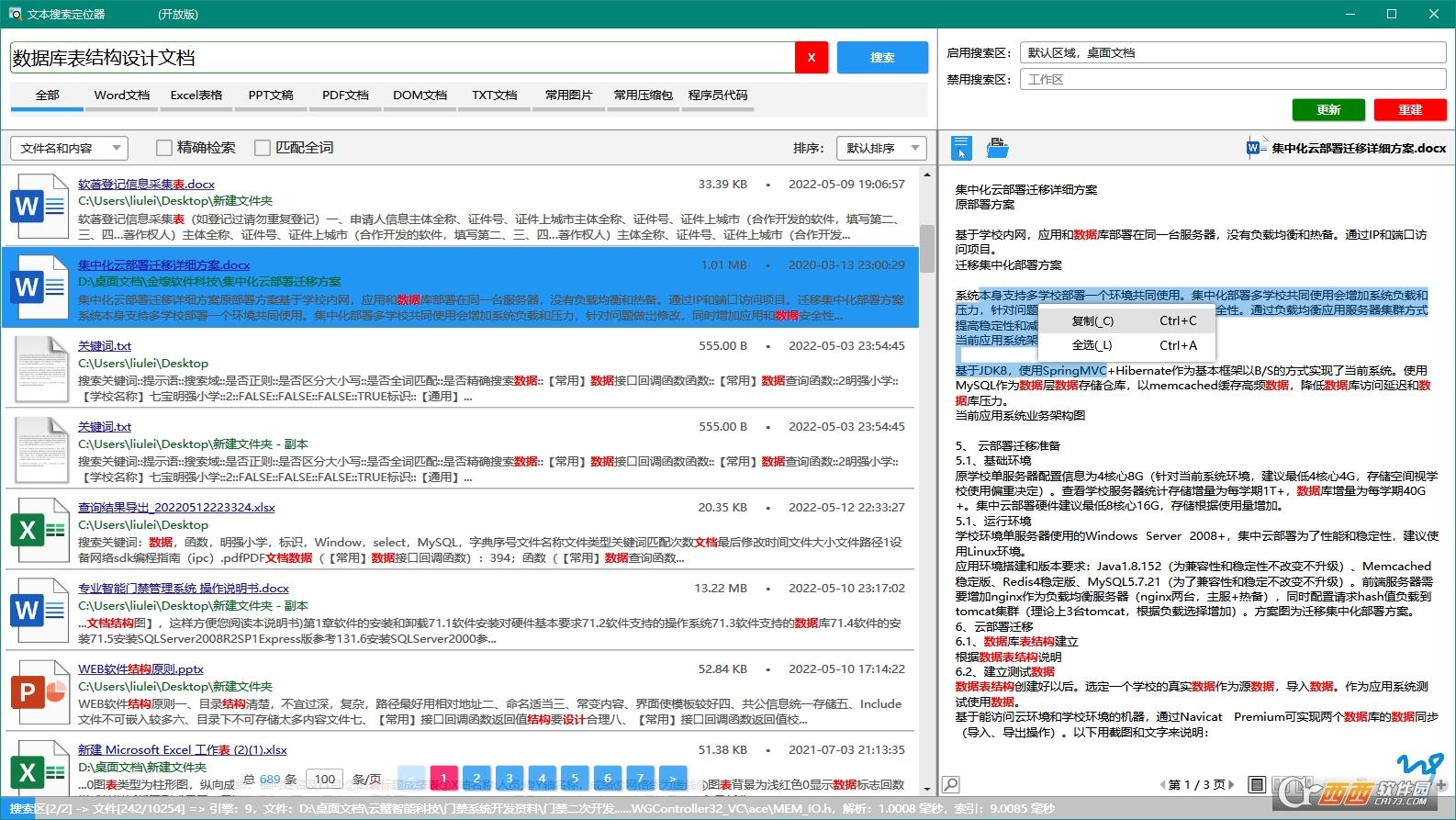Click the results list scroll-up arrow
1456x820 pixels.
pos(926,174)
